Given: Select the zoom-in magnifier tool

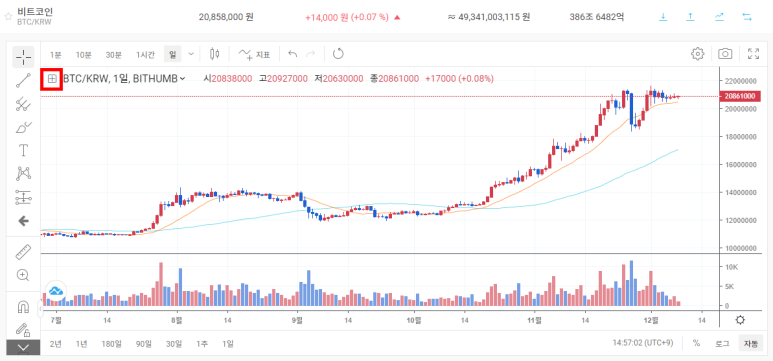Looking at the screenshot, I should point(23,275).
